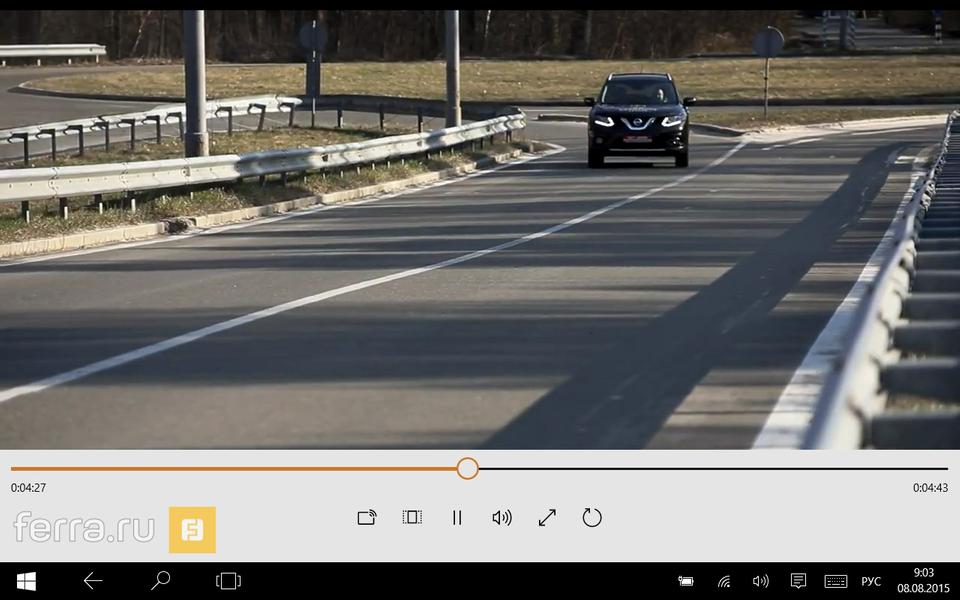The image size is (960, 600).
Task: Show the touch keyboard
Action: (x=836, y=581)
